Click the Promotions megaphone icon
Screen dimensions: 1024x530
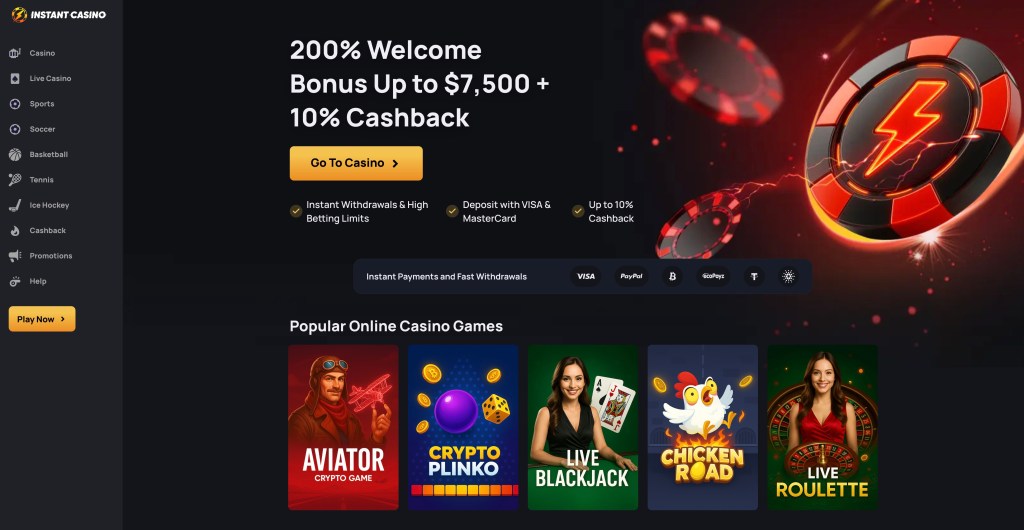pos(14,256)
